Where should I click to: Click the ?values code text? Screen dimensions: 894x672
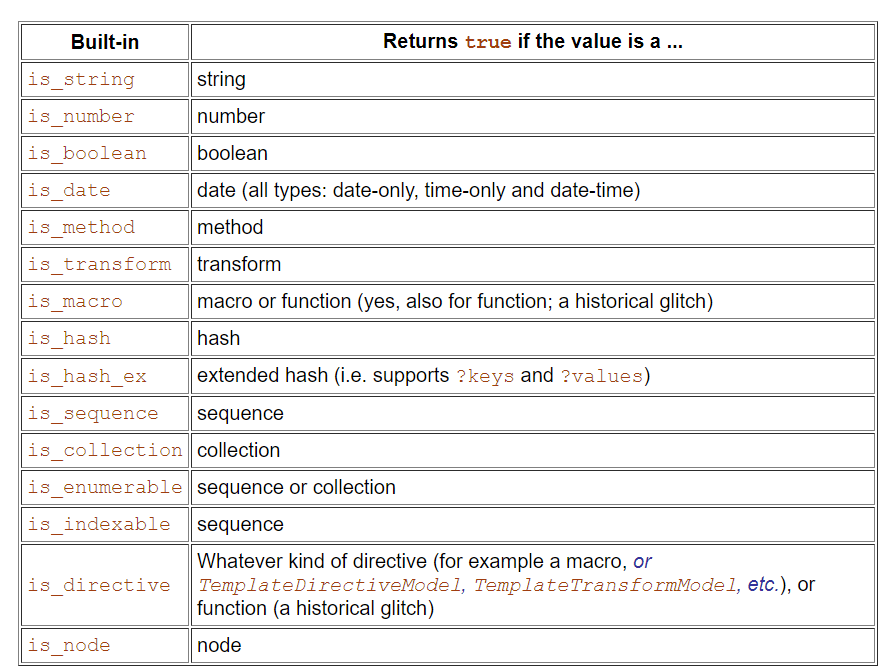pos(600,376)
